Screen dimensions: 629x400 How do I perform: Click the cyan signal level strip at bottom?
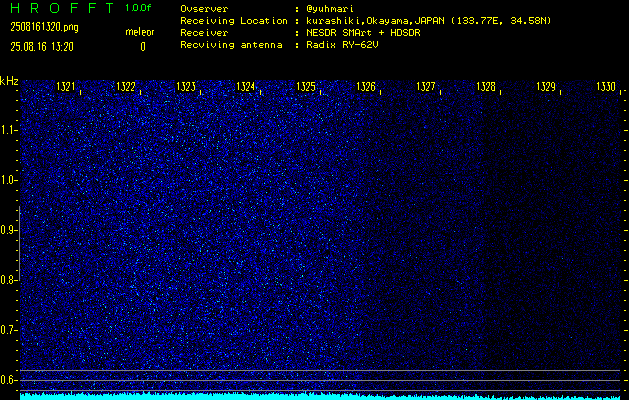pyautogui.click(x=320, y=396)
